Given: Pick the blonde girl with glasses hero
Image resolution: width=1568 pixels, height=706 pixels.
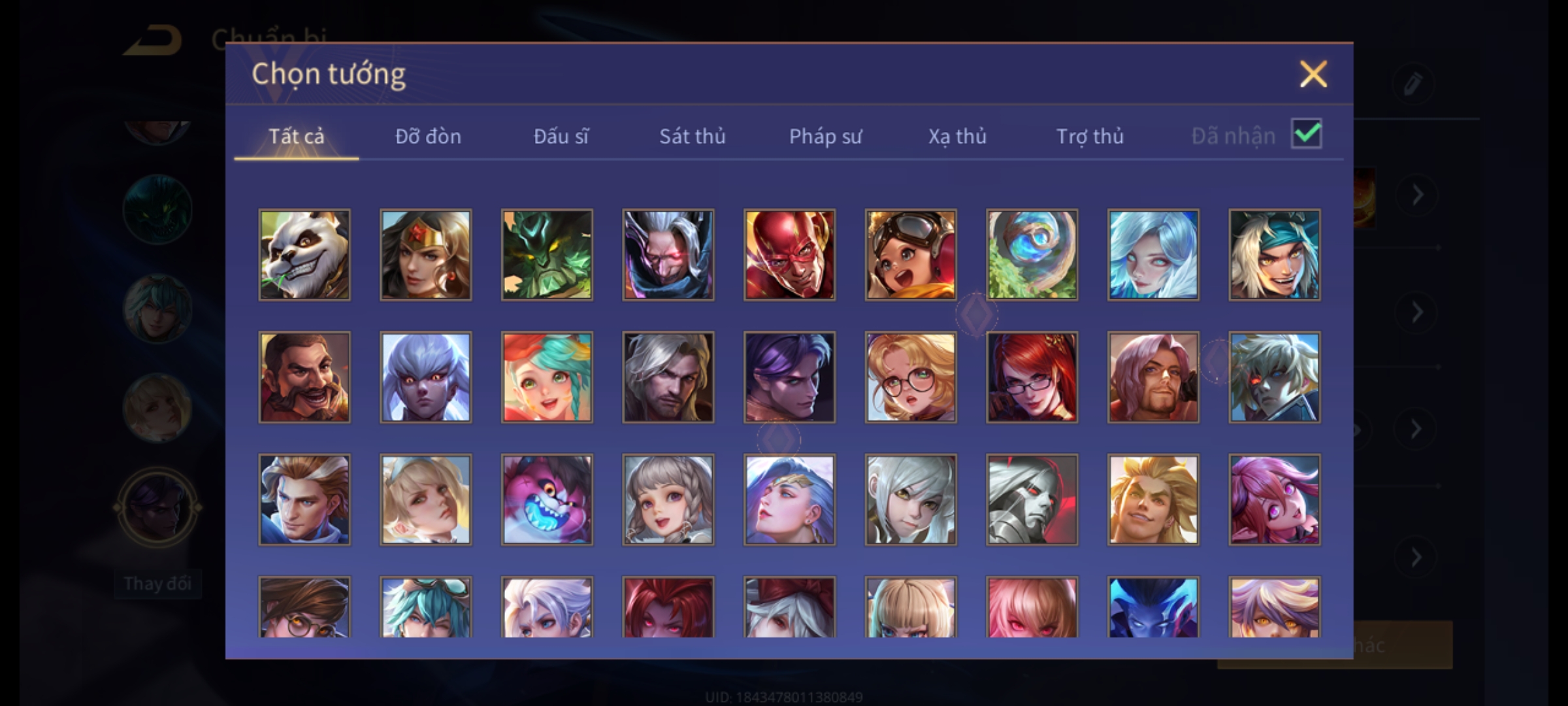Looking at the screenshot, I should point(911,377).
